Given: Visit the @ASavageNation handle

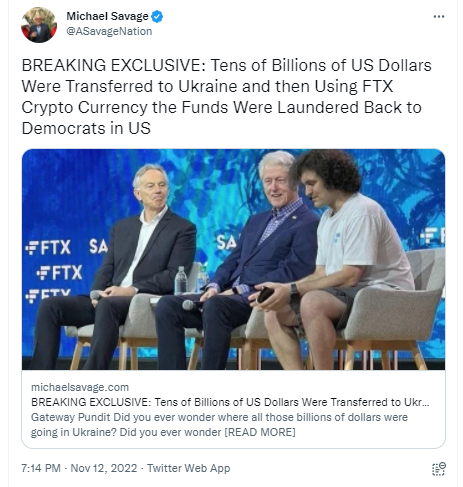Looking at the screenshot, I should [109, 31].
